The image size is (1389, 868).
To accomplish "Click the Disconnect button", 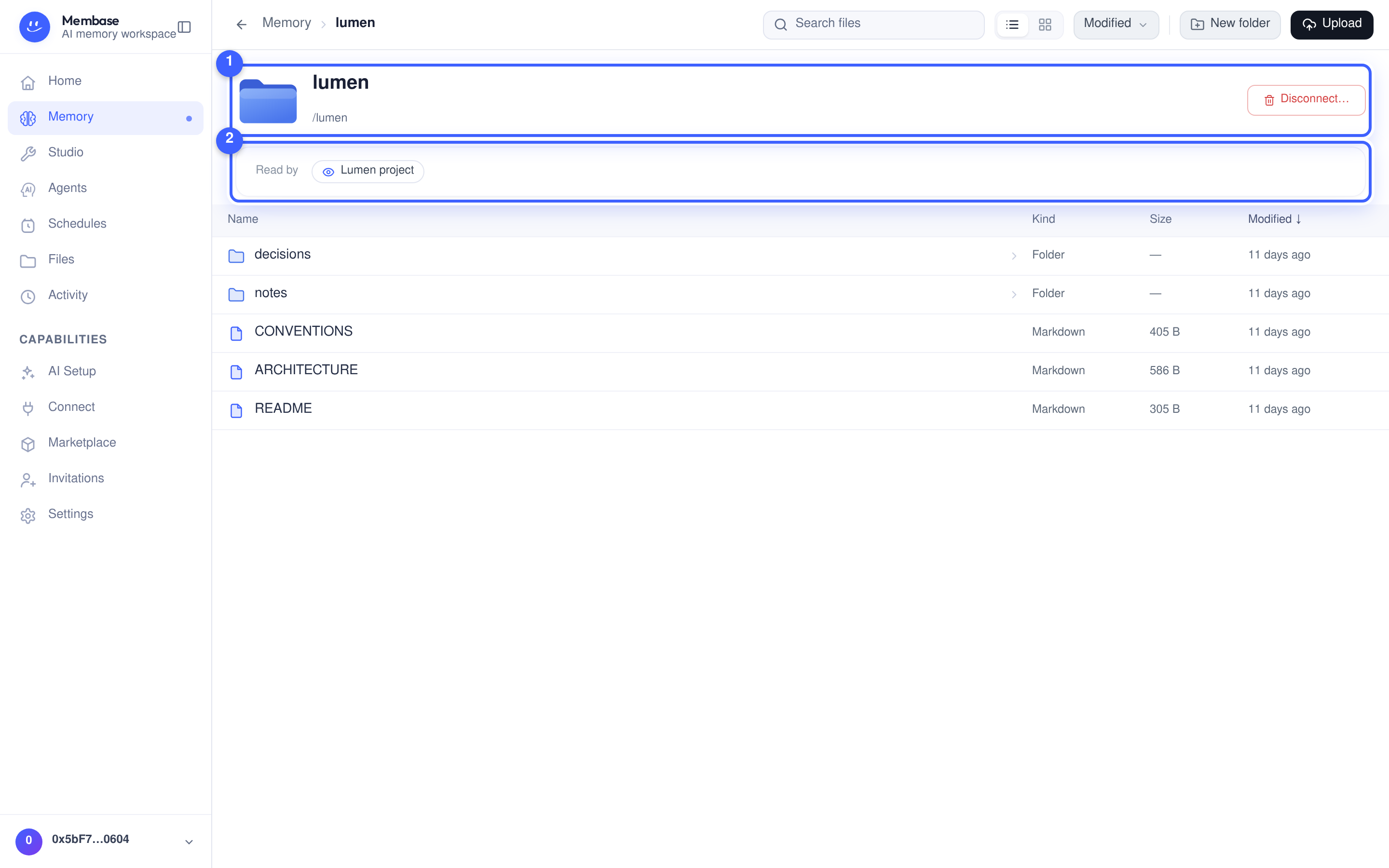I will coord(1306,99).
